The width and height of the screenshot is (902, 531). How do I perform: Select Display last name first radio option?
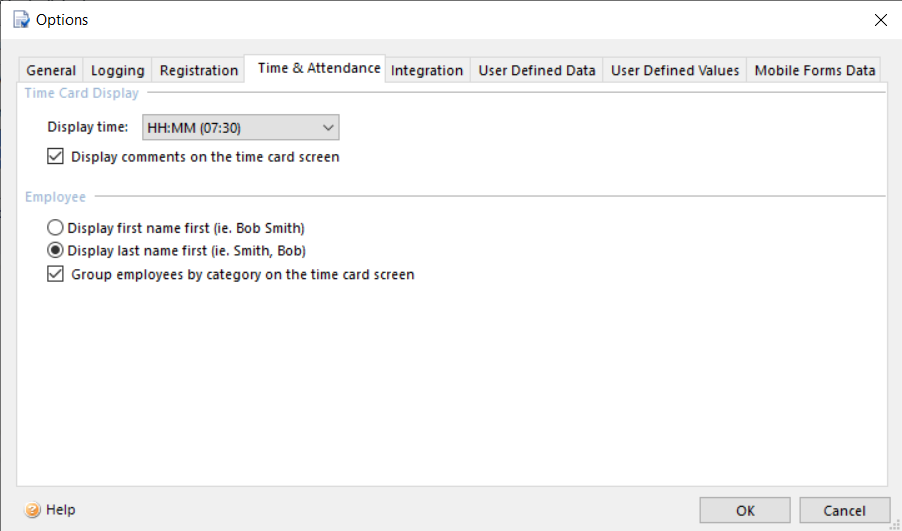[x=55, y=251]
